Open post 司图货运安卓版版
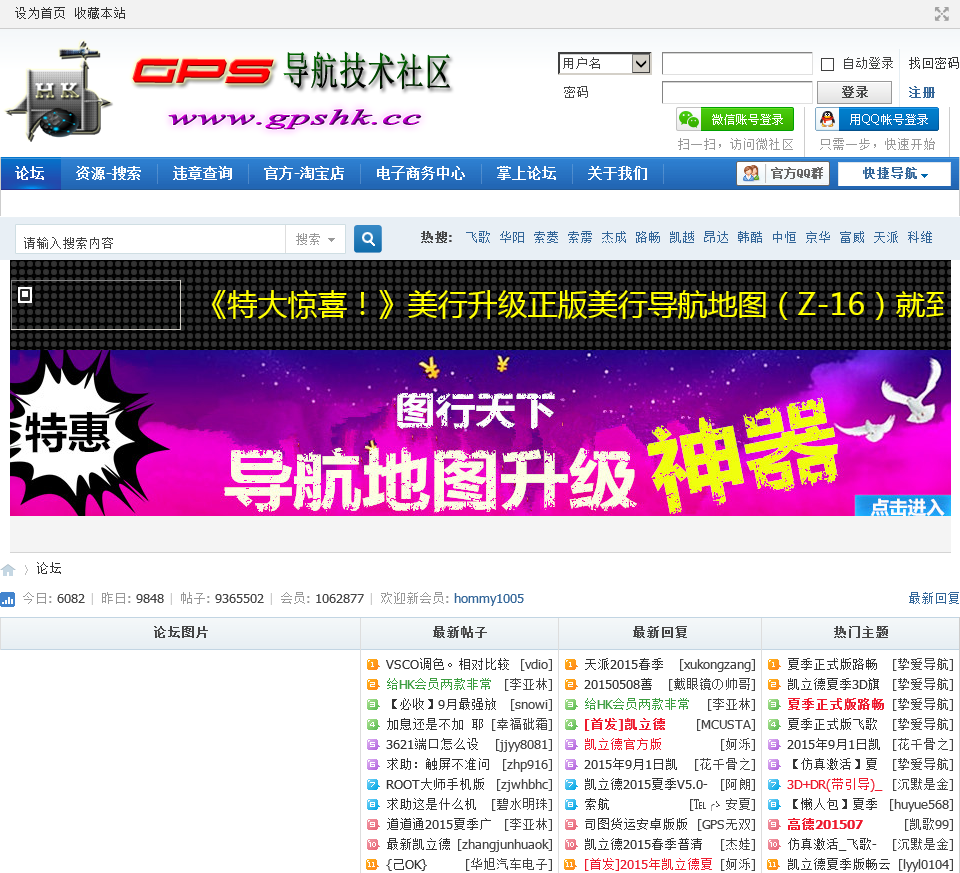960x873 pixels. 636,825
